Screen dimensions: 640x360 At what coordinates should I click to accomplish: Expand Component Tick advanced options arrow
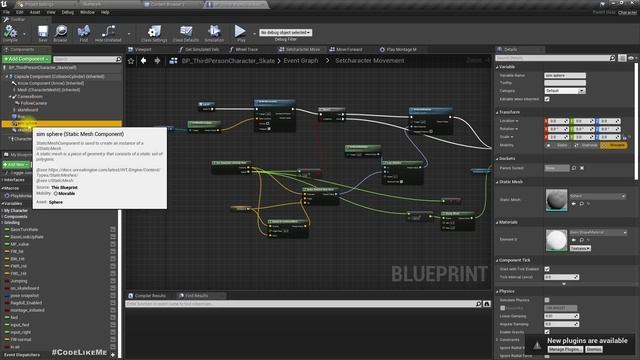(564, 284)
